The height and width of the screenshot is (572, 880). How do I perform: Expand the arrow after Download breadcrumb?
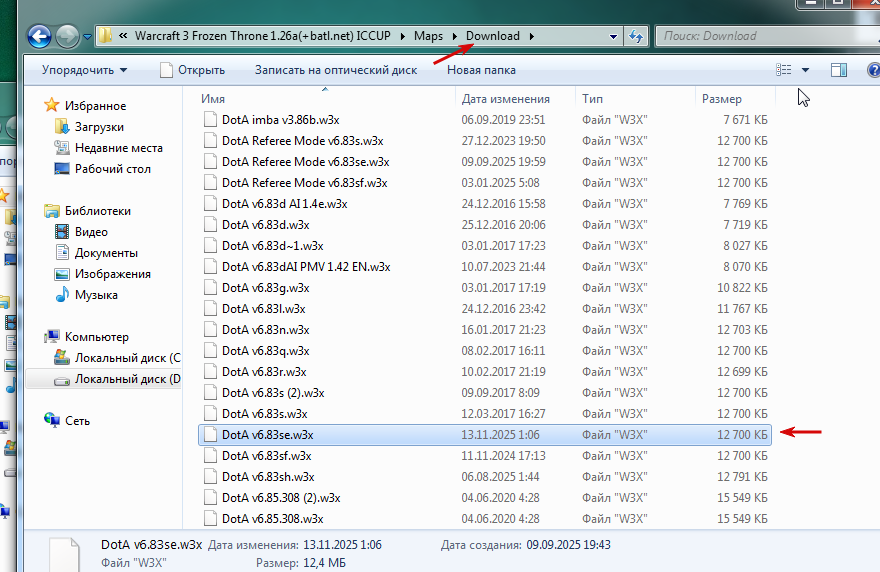pos(531,36)
